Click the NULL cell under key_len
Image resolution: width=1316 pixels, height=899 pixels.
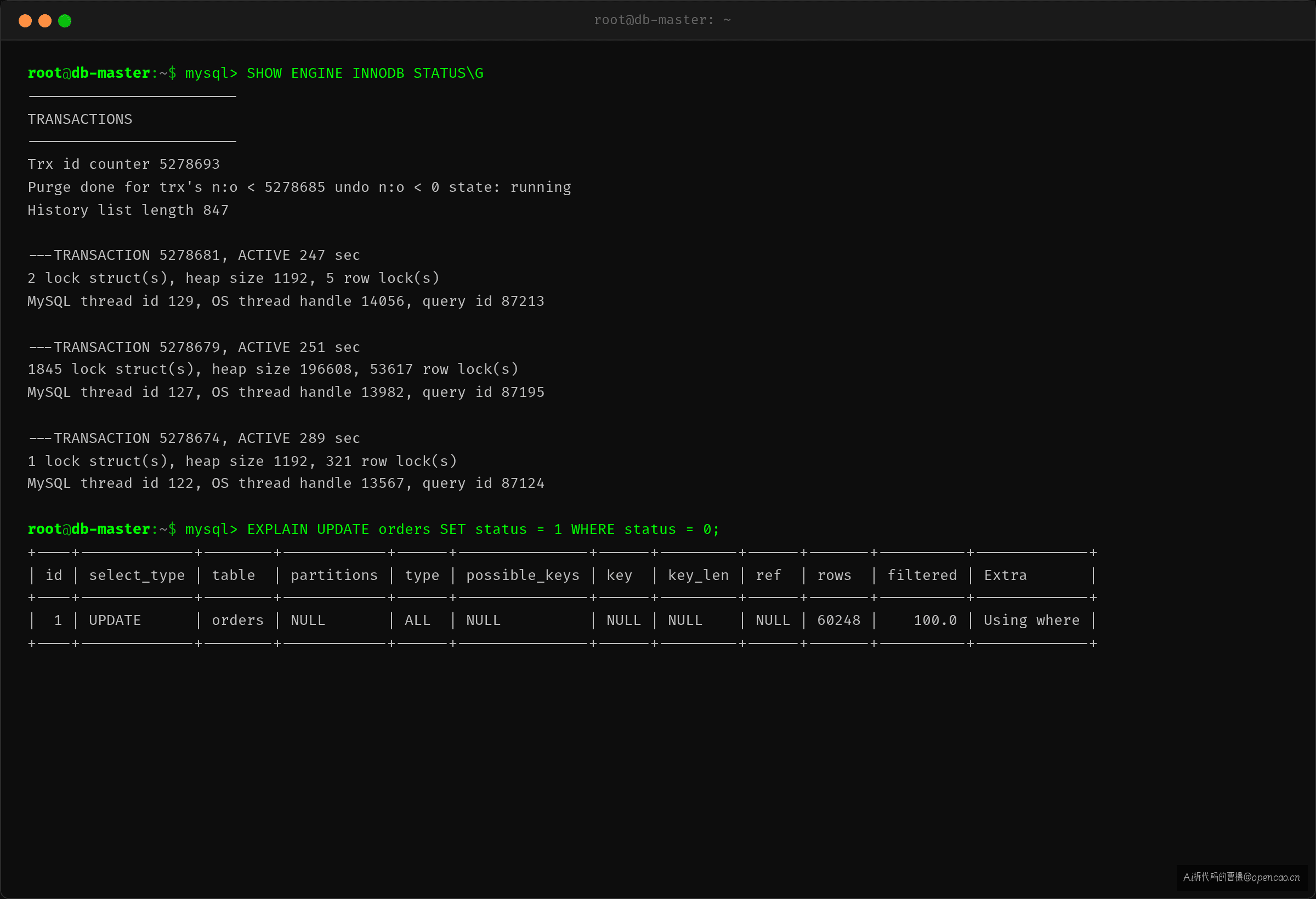coord(685,621)
